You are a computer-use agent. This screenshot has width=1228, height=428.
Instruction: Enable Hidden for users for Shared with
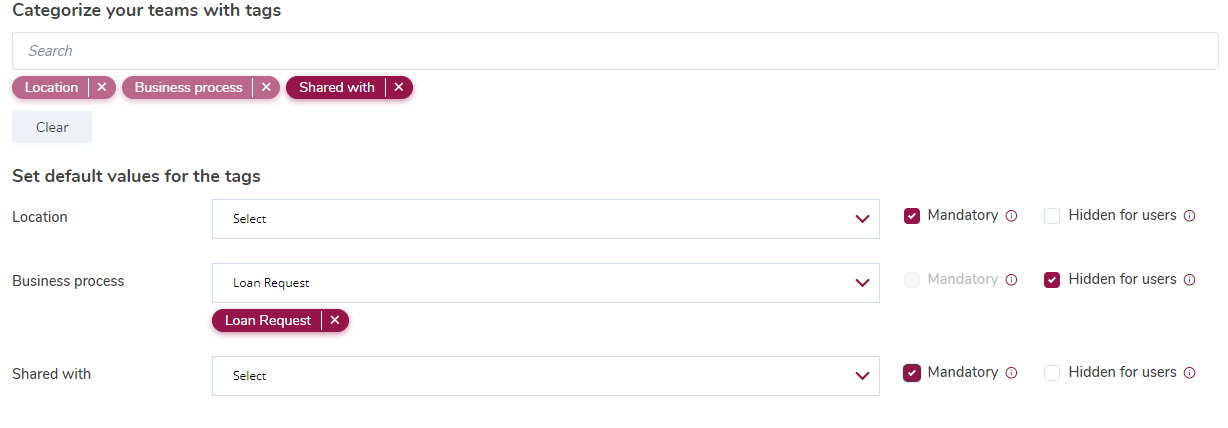(1052, 373)
